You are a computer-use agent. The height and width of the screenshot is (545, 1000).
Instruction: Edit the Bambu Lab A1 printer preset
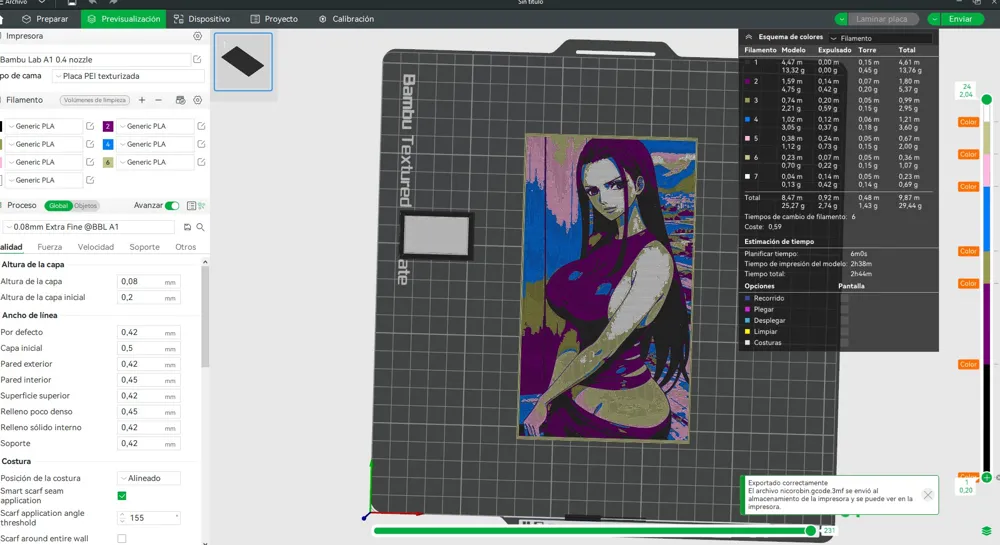click(x=197, y=59)
